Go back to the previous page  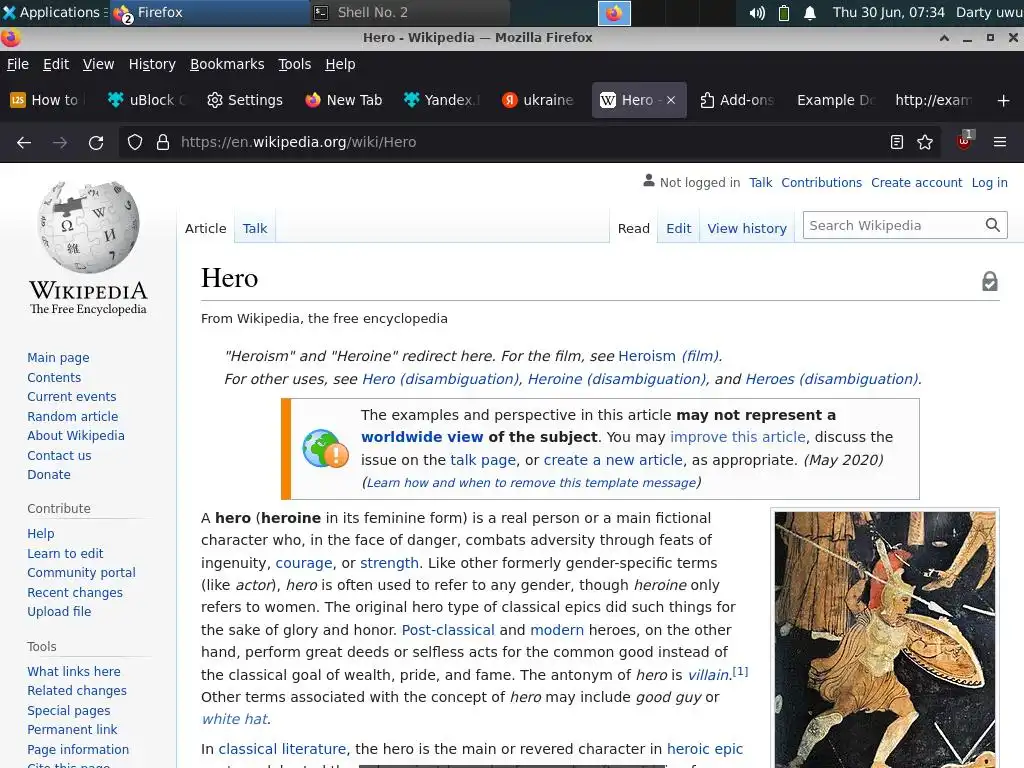[x=24, y=142]
